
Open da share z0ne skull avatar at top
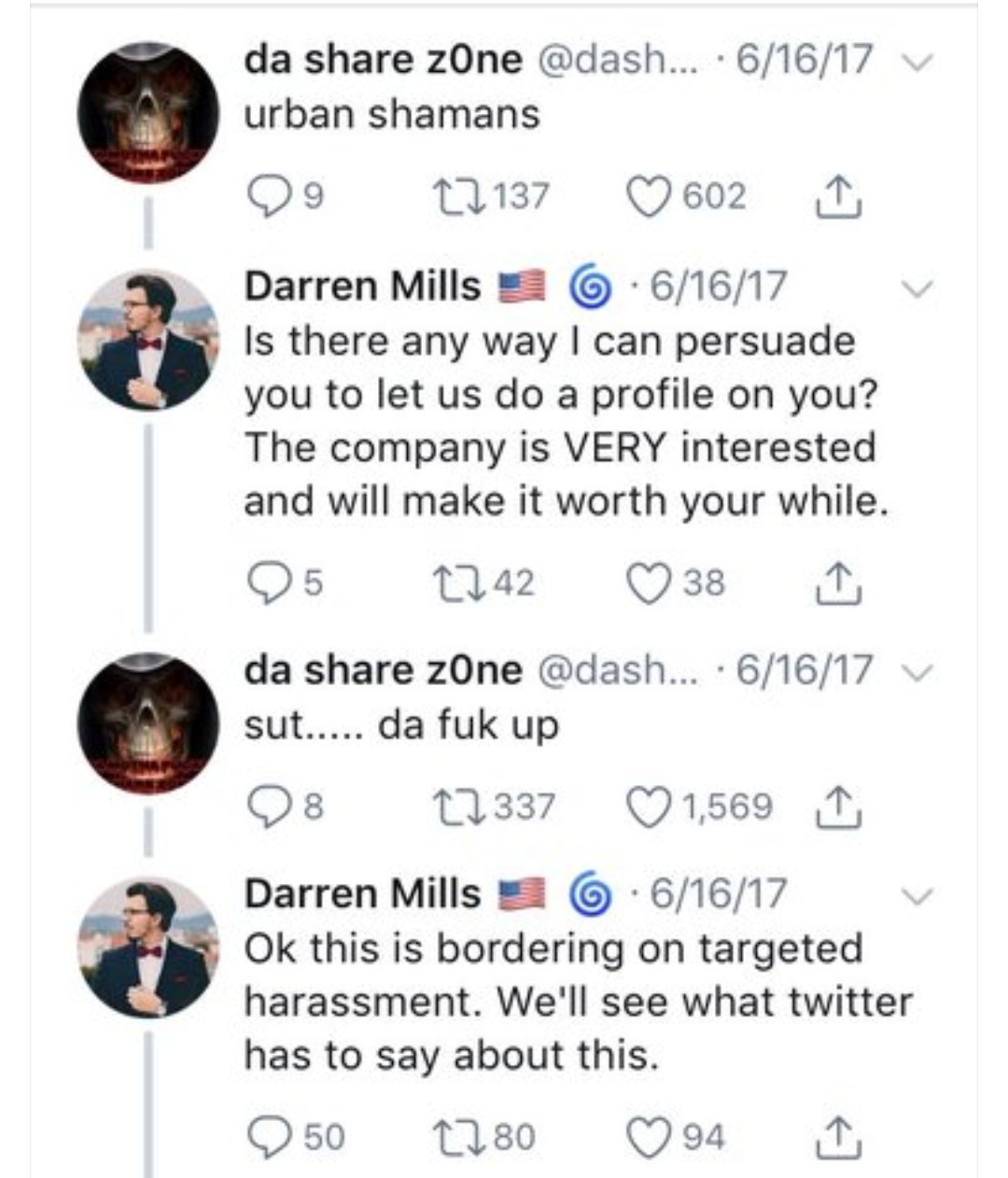click(147, 113)
